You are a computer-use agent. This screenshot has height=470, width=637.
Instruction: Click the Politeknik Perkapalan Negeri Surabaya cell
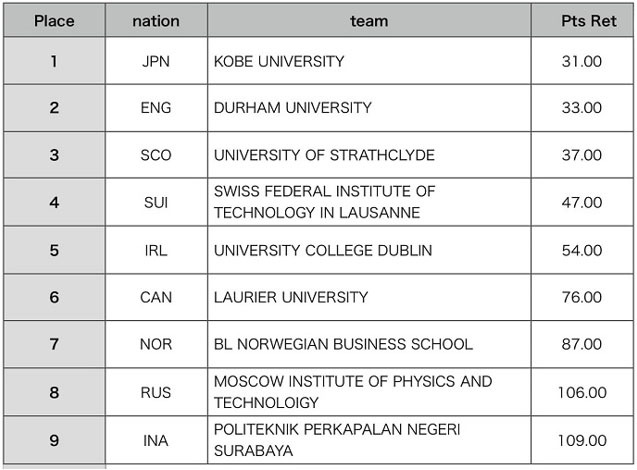(337, 440)
